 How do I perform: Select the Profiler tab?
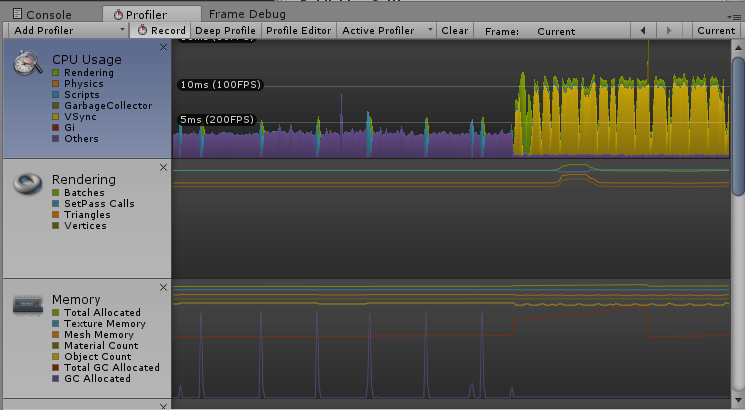coord(152,14)
